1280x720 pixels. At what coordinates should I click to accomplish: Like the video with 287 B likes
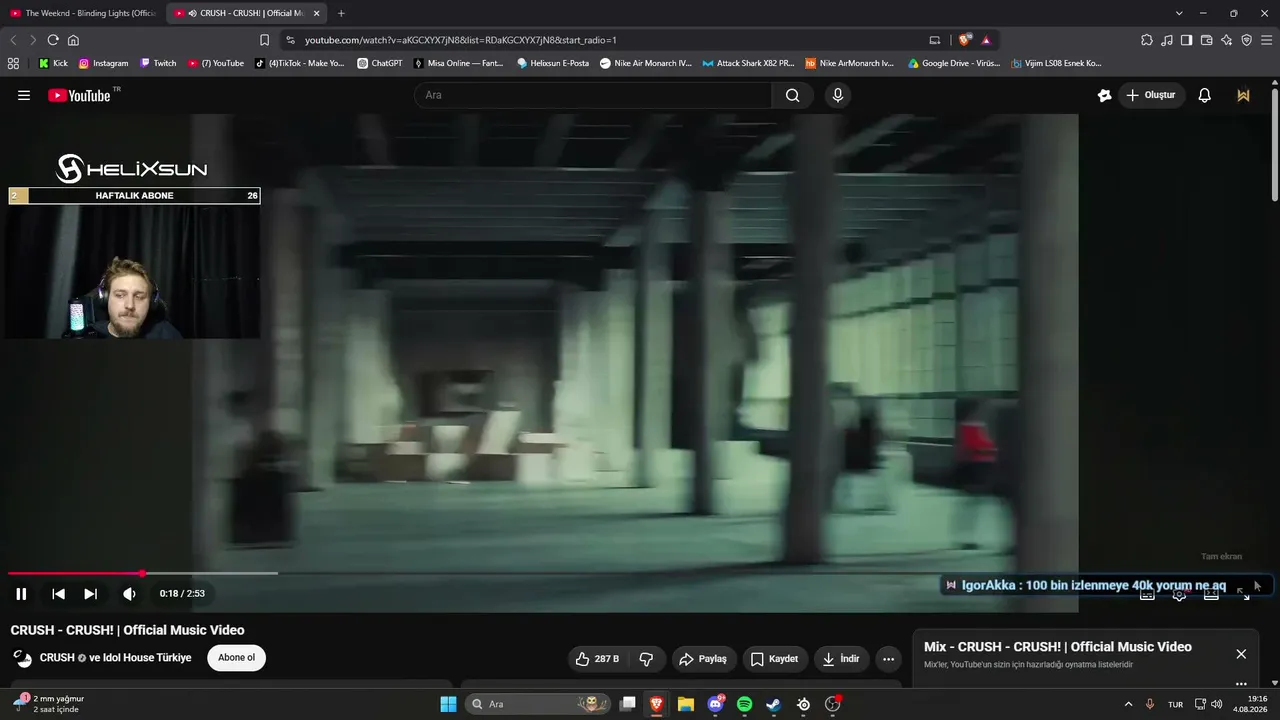click(597, 659)
